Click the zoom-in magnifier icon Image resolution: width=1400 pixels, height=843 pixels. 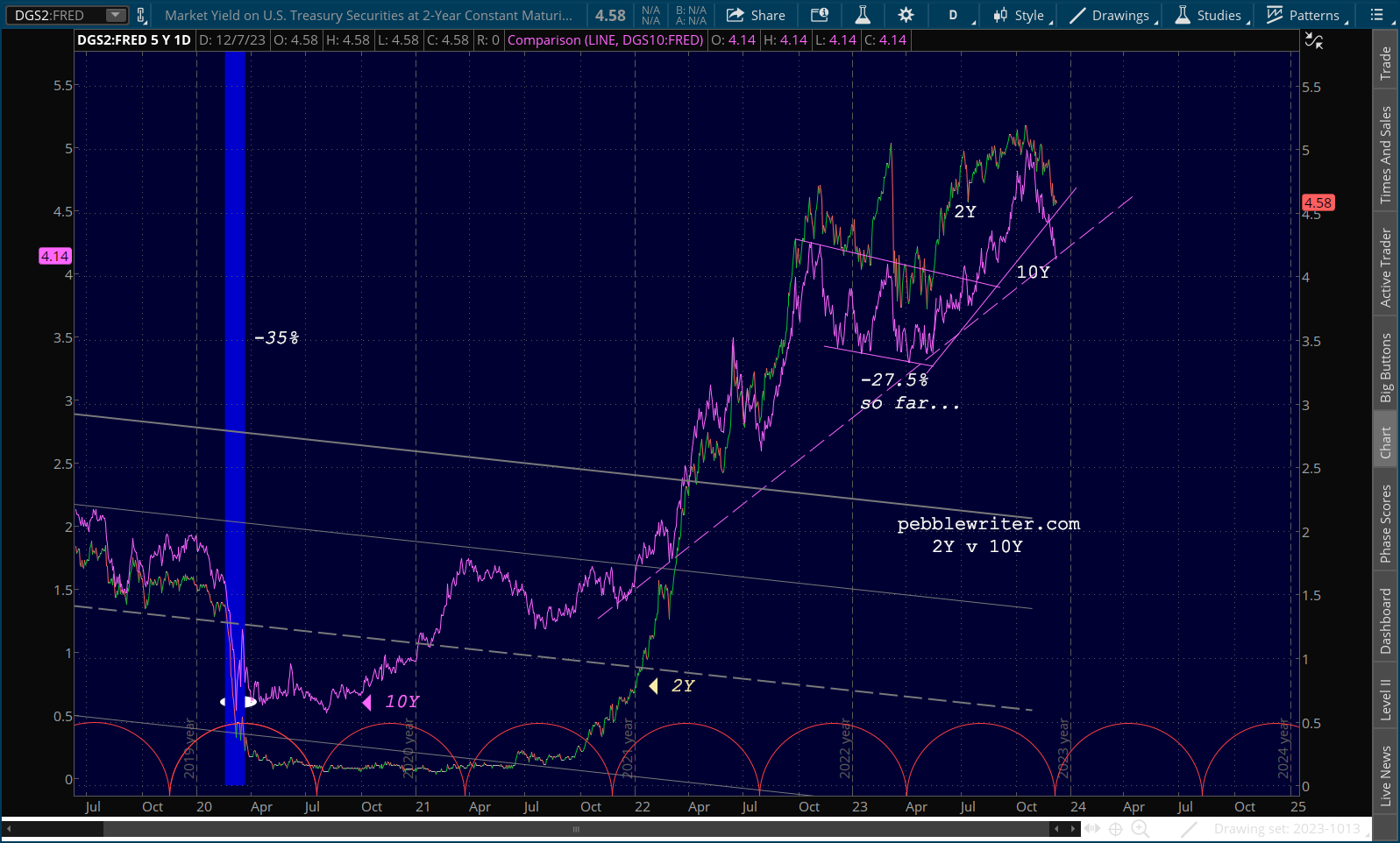point(1140,829)
